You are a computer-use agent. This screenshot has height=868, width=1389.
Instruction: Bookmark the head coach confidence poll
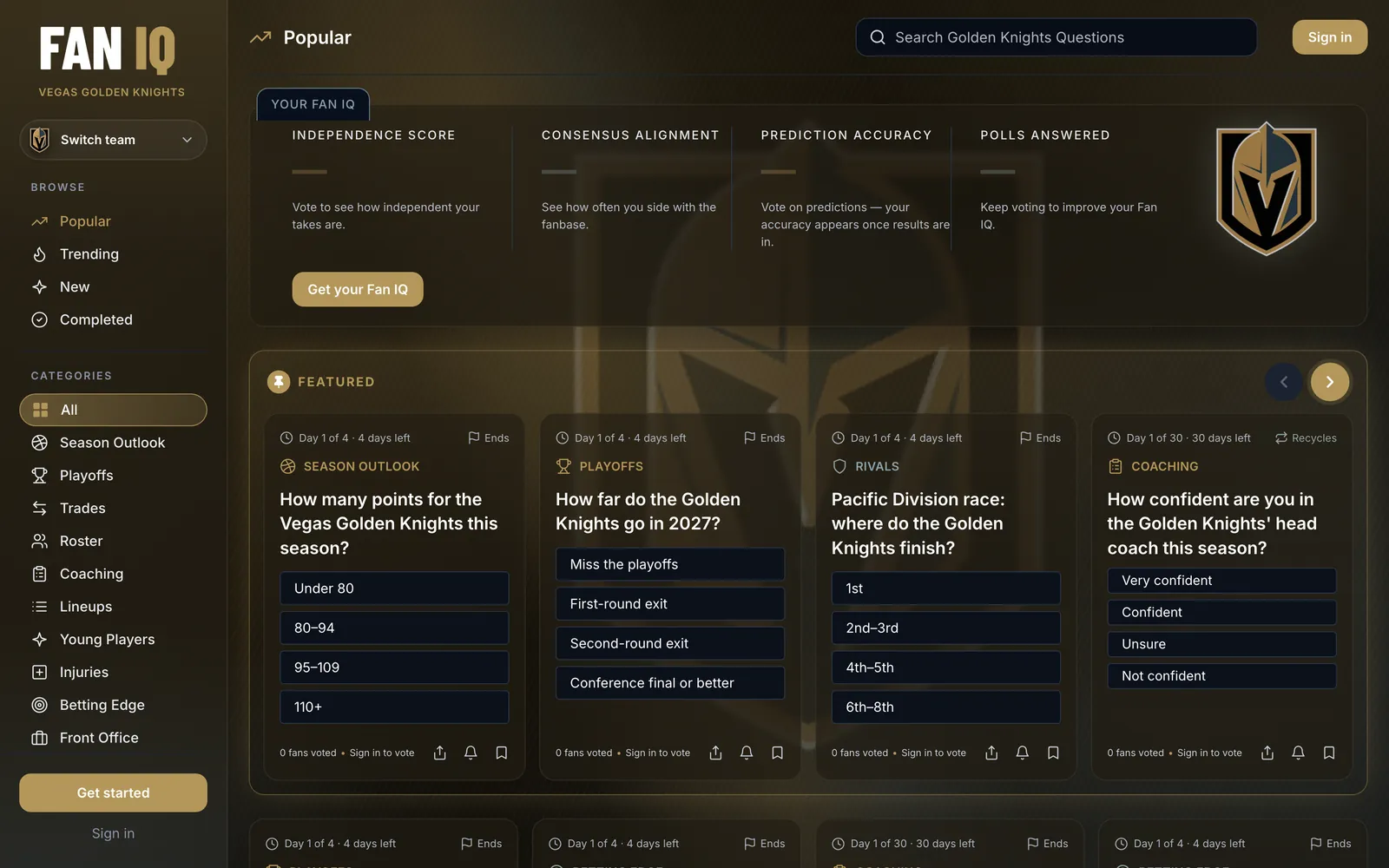1329,753
